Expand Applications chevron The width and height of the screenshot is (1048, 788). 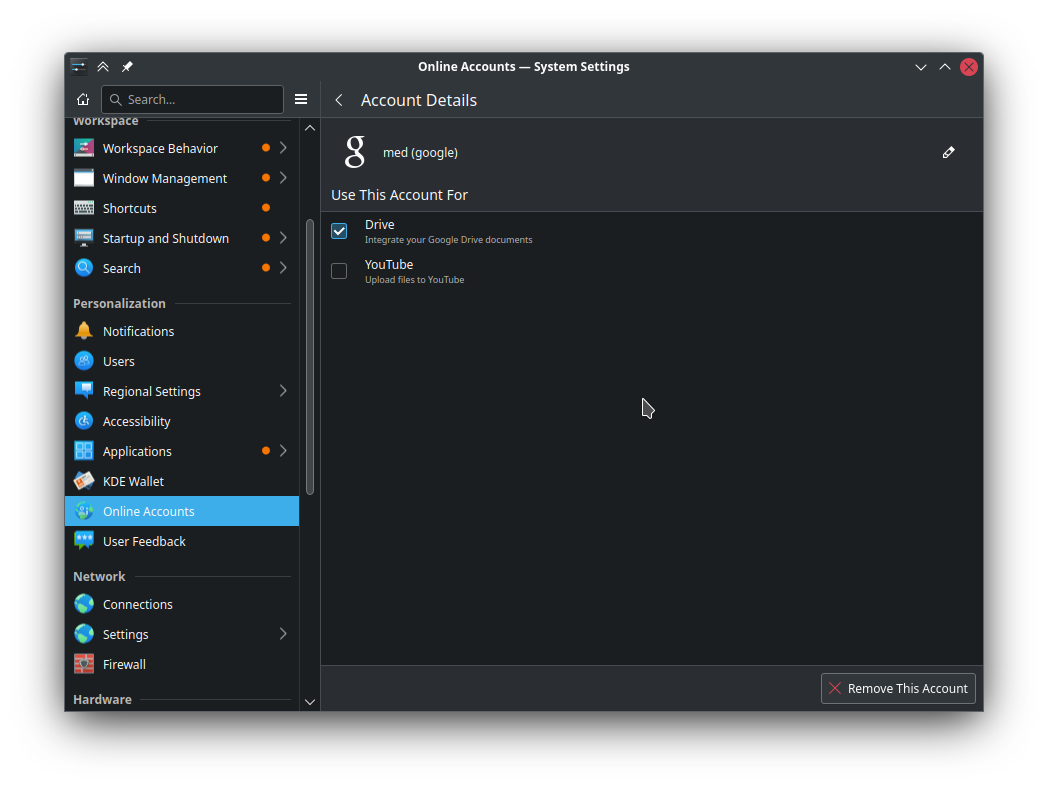pyautogui.click(x=283, y=451)
